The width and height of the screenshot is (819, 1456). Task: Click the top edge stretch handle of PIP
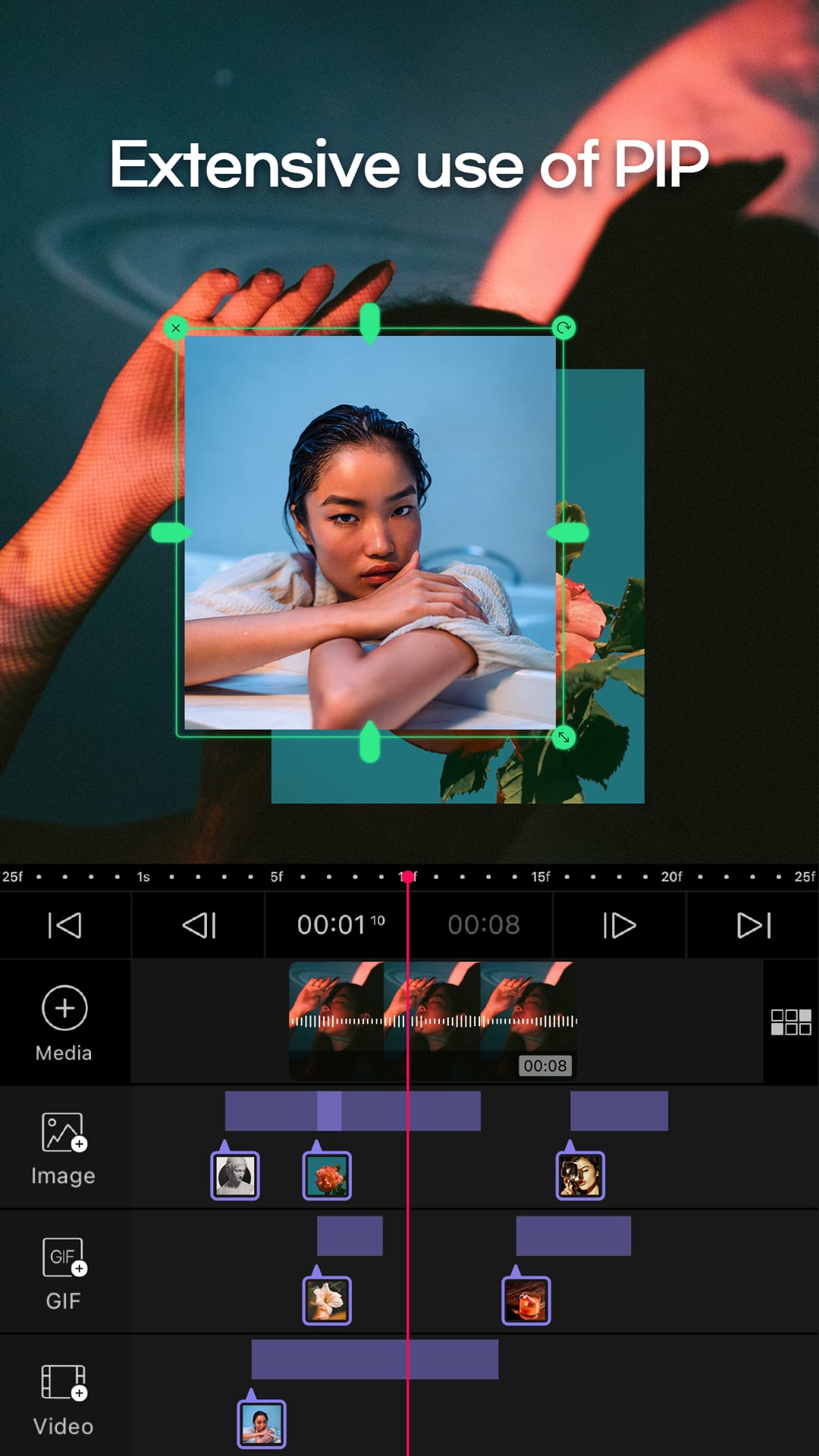pos(369,322)
